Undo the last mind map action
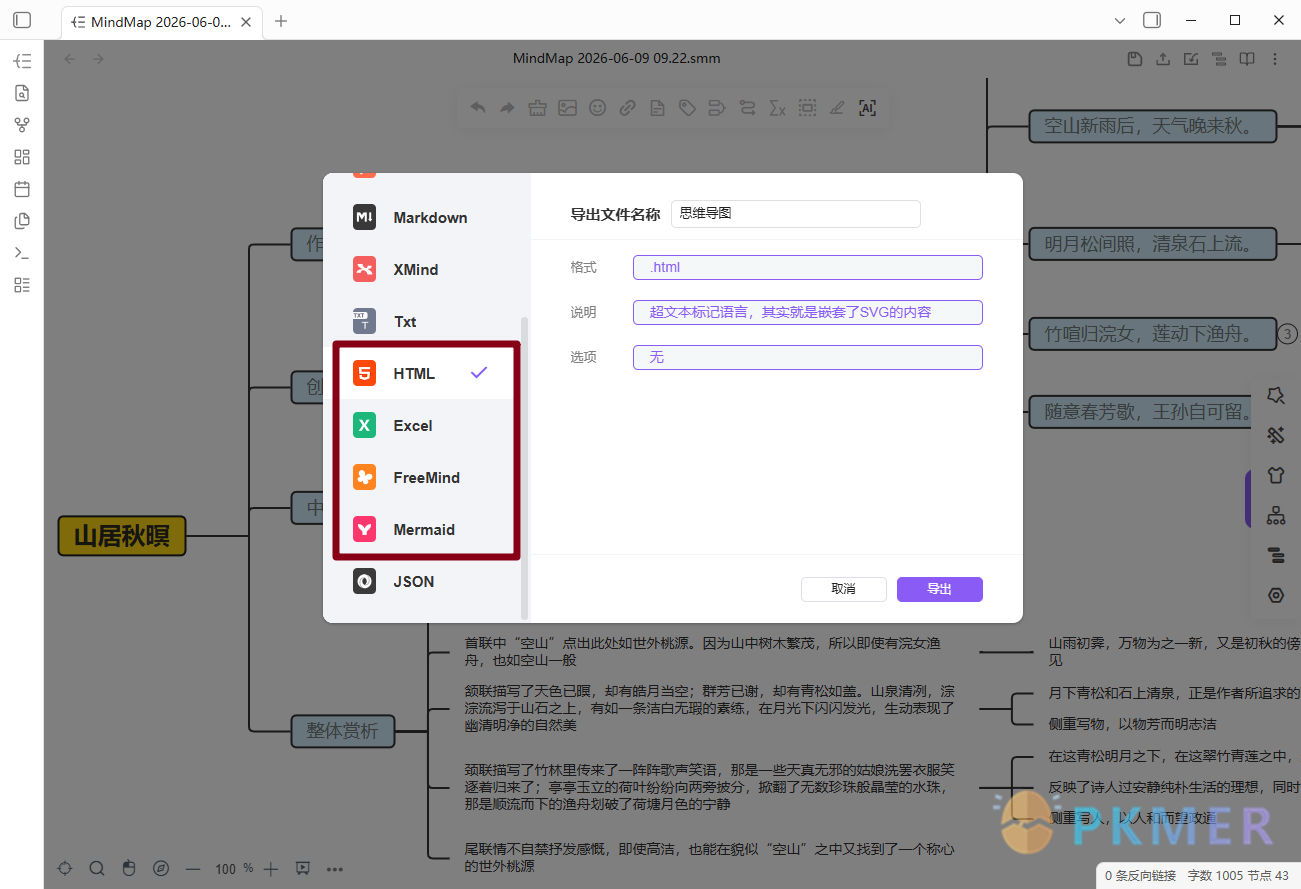 coord(478,108)
